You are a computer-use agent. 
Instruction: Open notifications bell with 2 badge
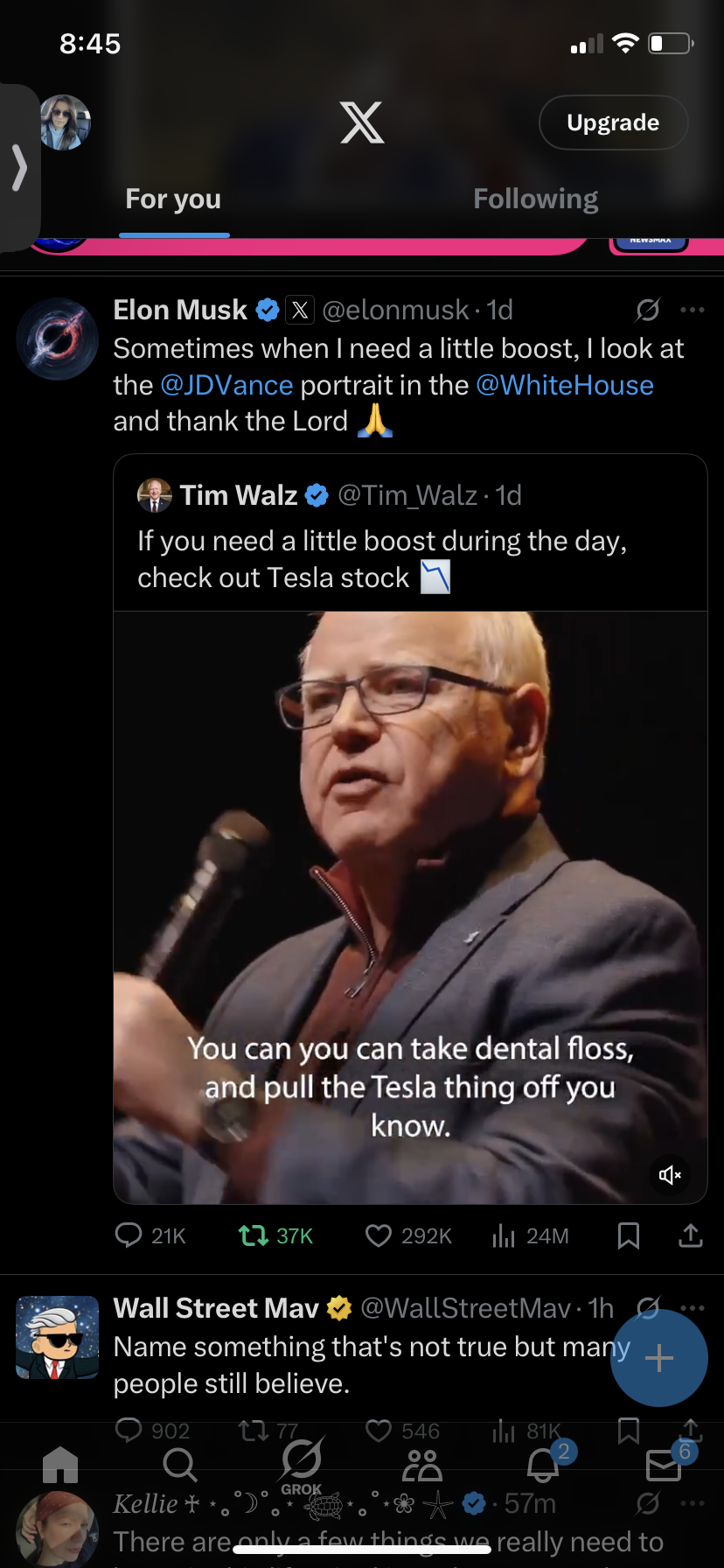[544, 1464]
